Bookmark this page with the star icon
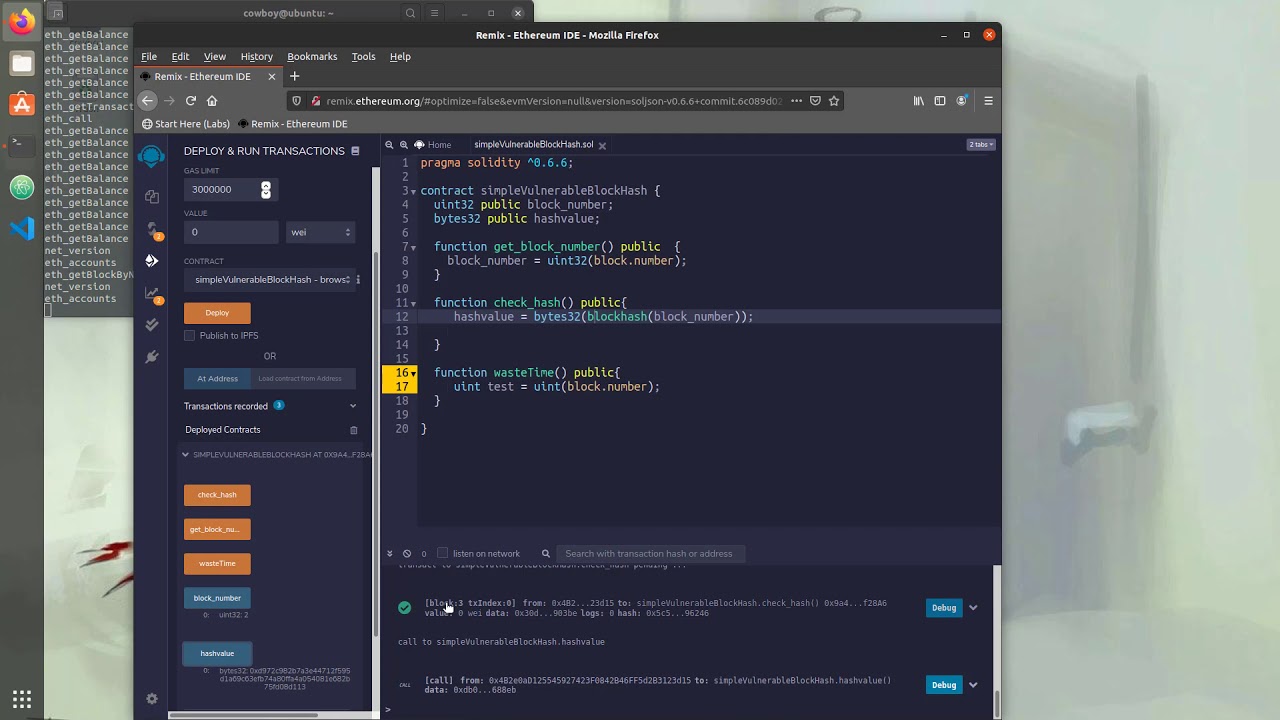The image size is (1280, 720). pos(834,100)
